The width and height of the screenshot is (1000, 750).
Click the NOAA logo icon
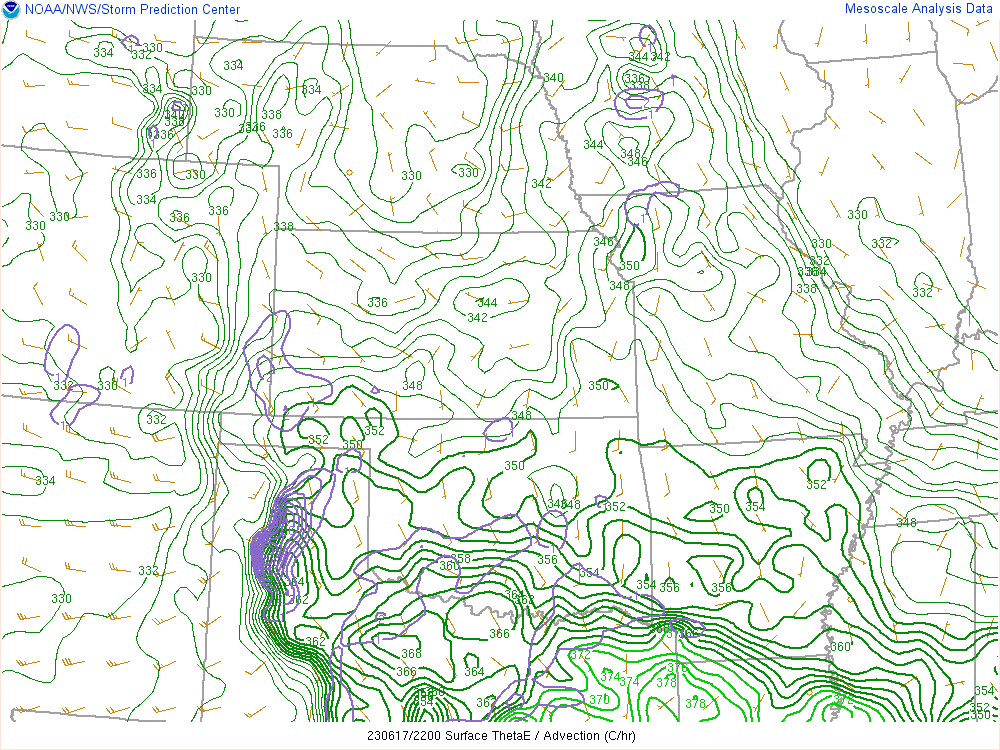11,10
